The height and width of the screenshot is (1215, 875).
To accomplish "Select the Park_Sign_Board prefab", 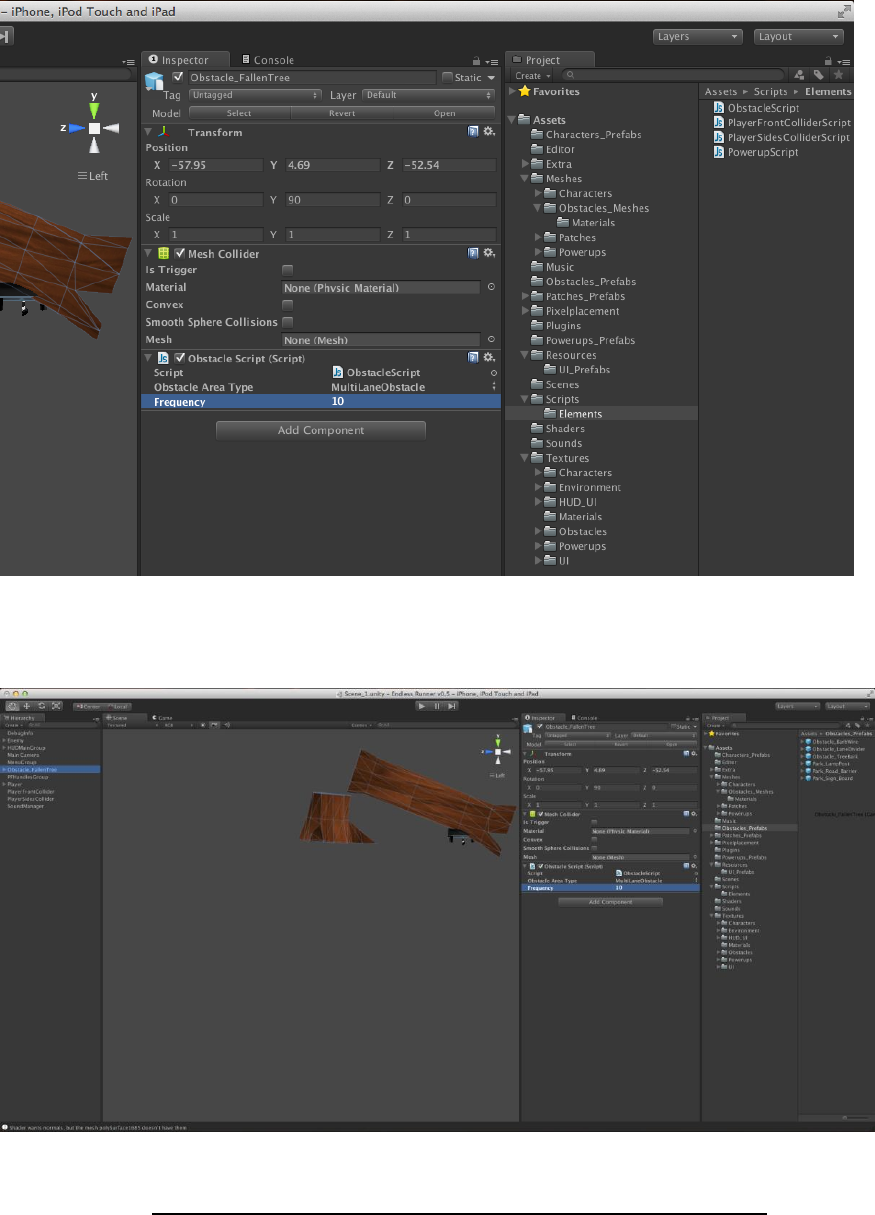I will (x=833, y=777).
